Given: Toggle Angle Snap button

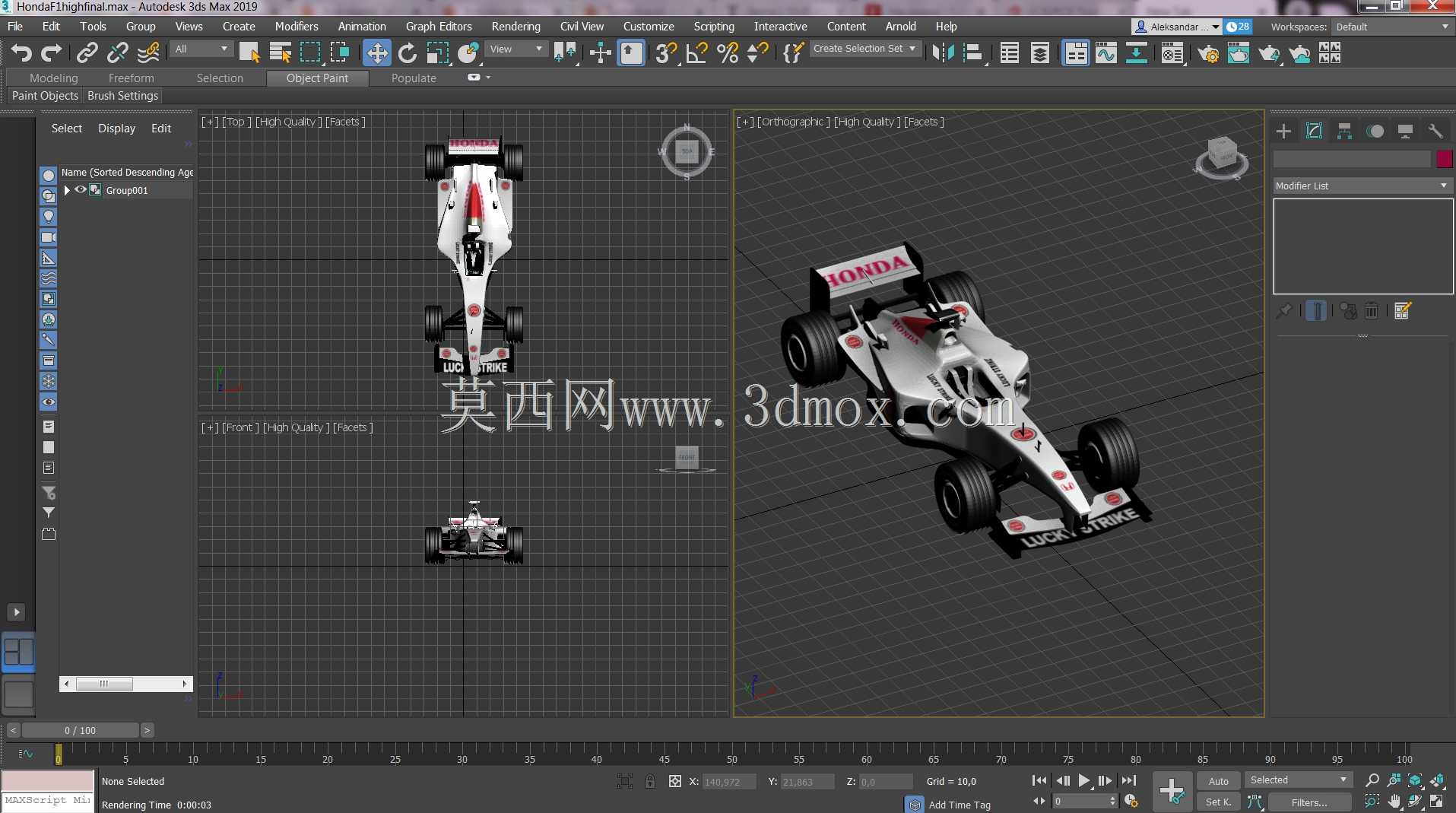Looking at the screenshot, I should (x=696, y=53).
